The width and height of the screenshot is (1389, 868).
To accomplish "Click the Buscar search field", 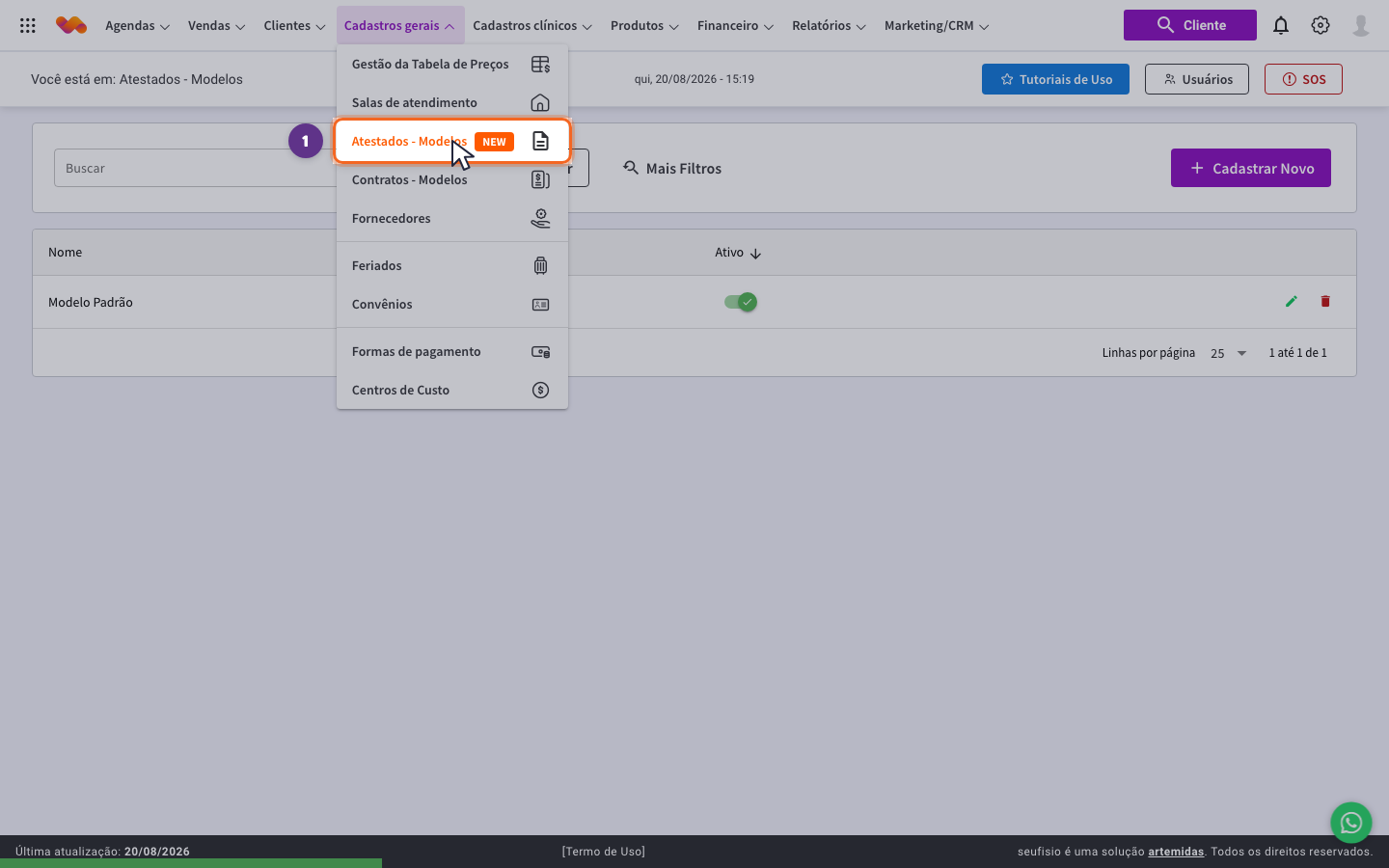I will pos(195,168).
